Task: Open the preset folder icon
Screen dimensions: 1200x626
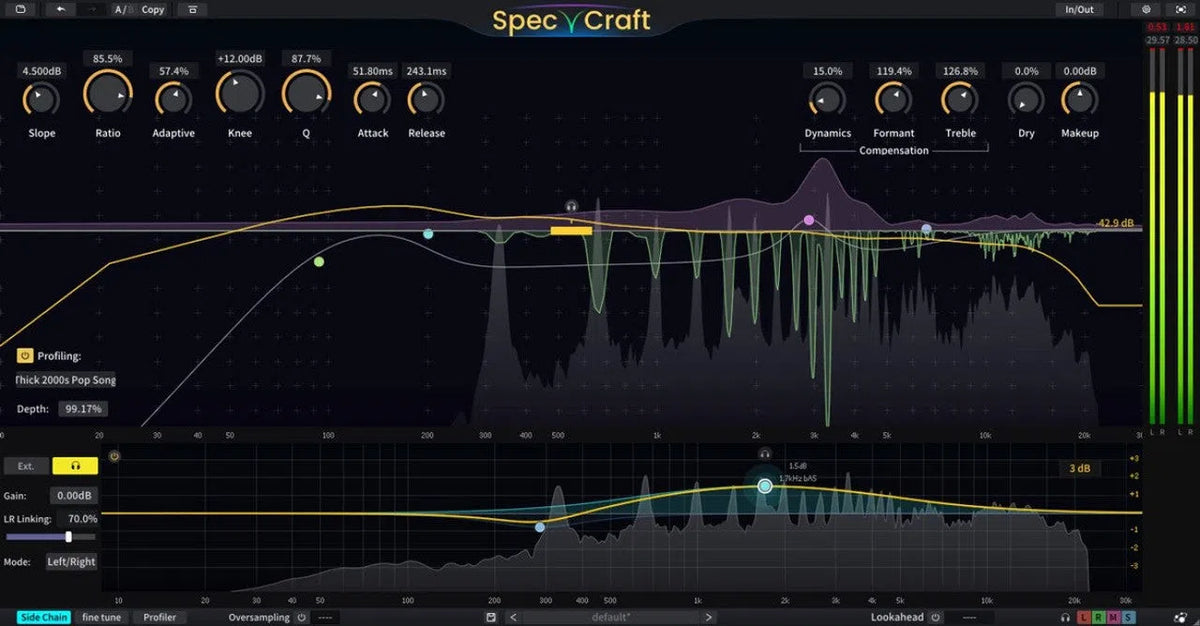Action: (x=21, y=9)
